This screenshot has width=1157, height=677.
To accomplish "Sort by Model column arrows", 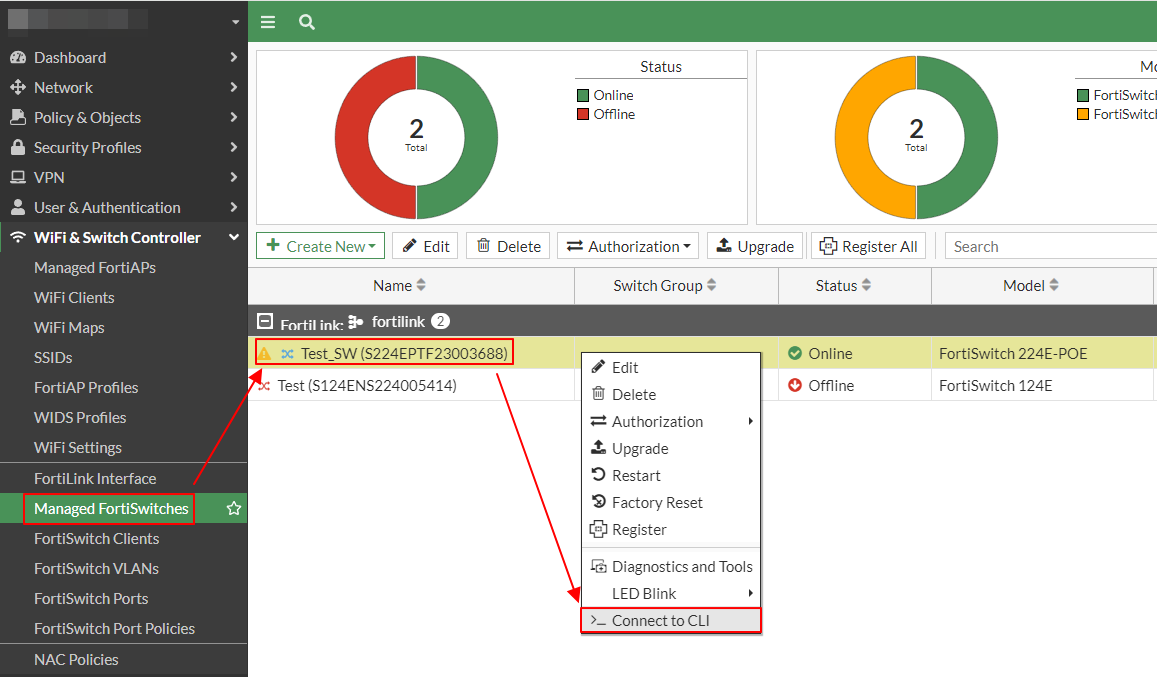I will click(x=1054, y=285).
